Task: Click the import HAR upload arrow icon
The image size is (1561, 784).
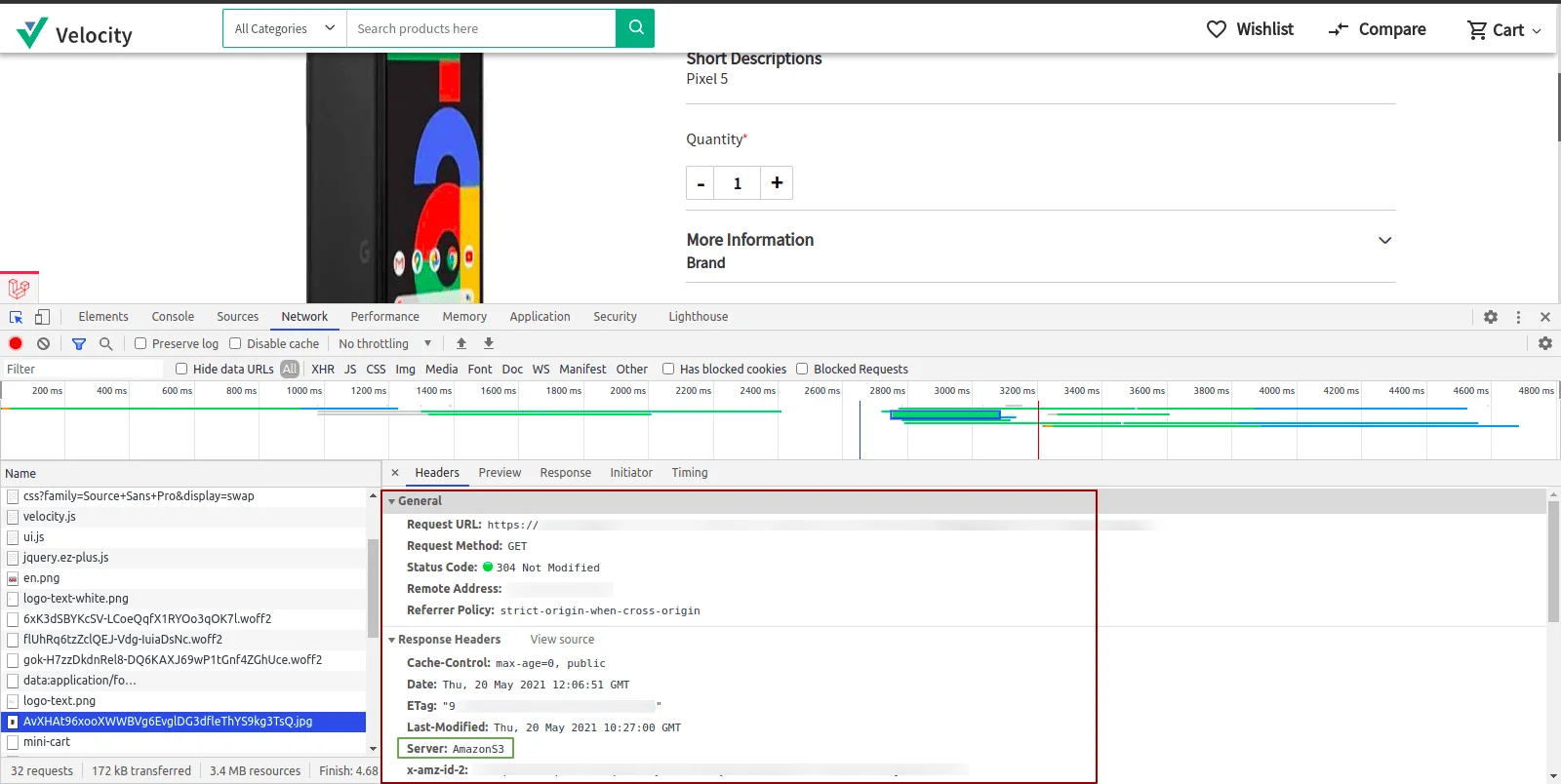Action: pyautogui.click(x=461, y=343)
